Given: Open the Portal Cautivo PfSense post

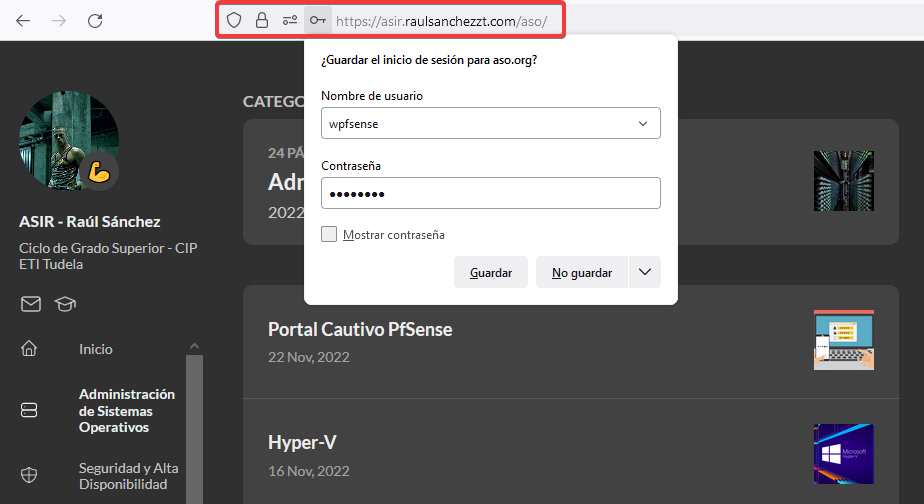Looking at the screenshot, I should (x=360, y=329).
